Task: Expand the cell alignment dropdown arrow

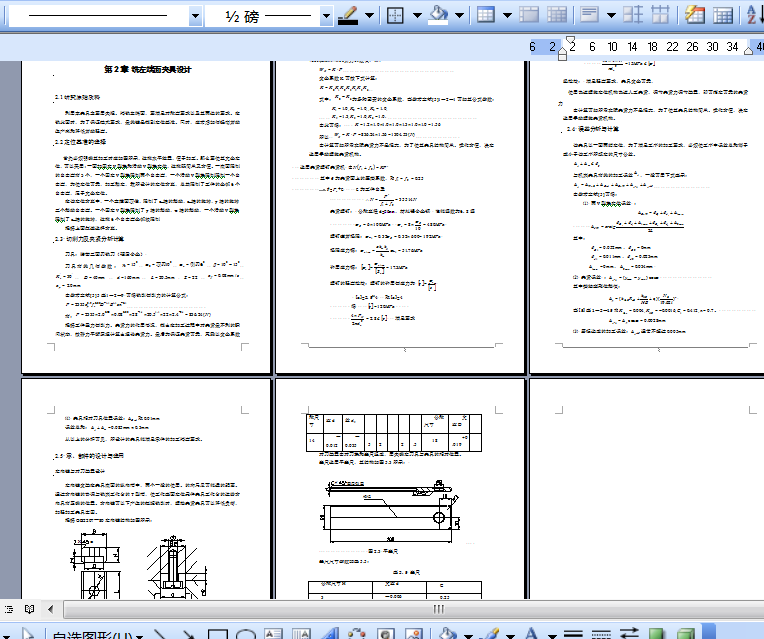Action: 611,16
